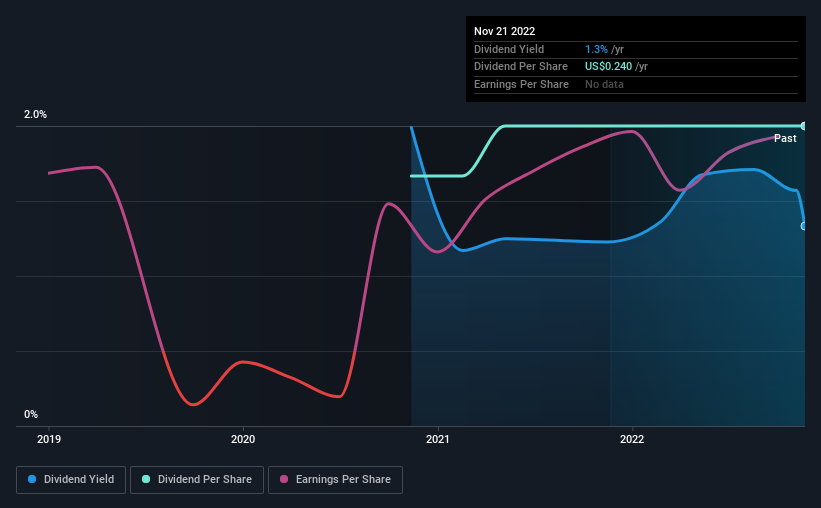Click the 2020 x-axis label
Screen dimensions: 821x508
[243, 439]
